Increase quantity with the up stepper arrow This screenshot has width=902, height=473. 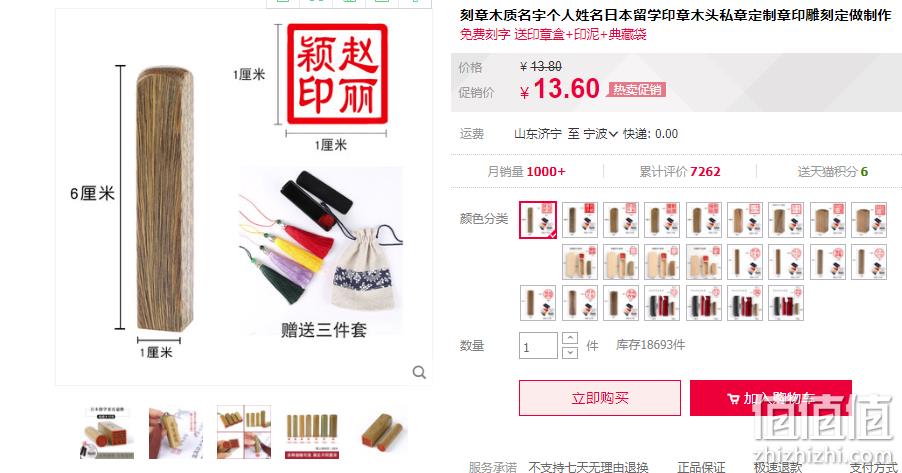pyautogui.click(x=570, y=338)
